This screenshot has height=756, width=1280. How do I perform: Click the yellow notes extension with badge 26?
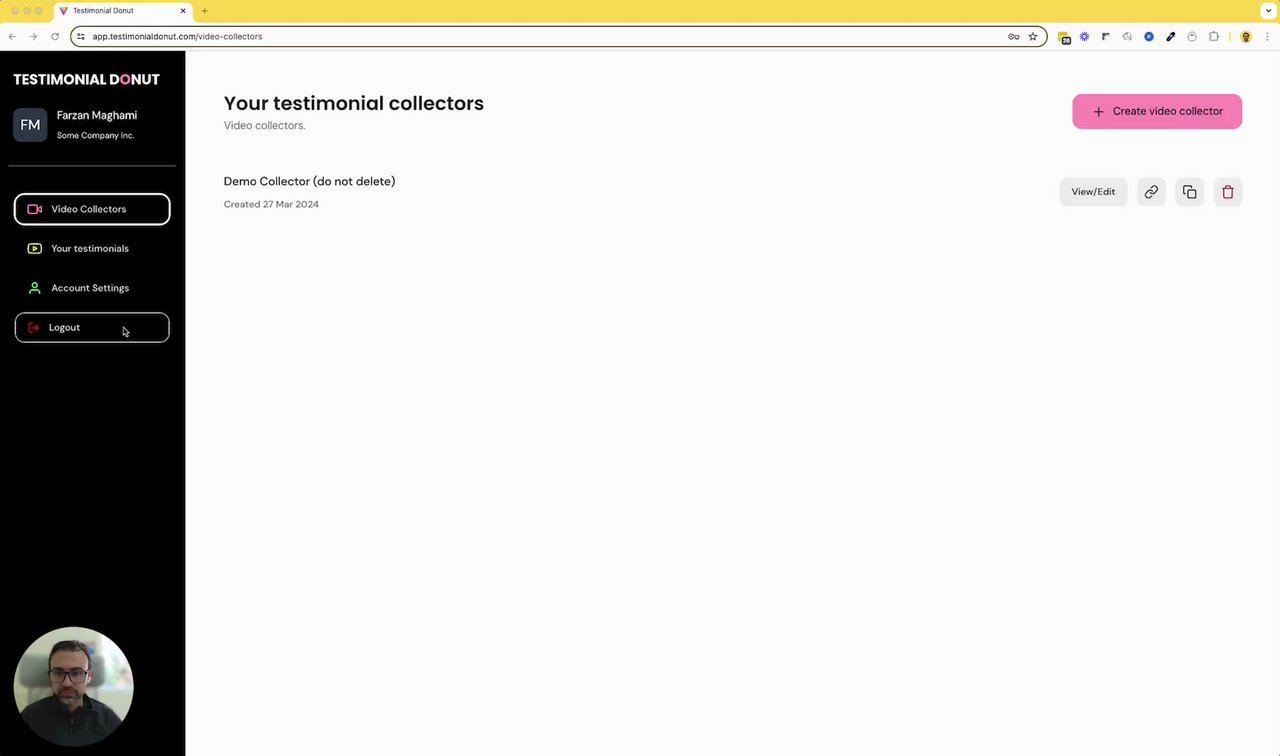point(1064,37)
